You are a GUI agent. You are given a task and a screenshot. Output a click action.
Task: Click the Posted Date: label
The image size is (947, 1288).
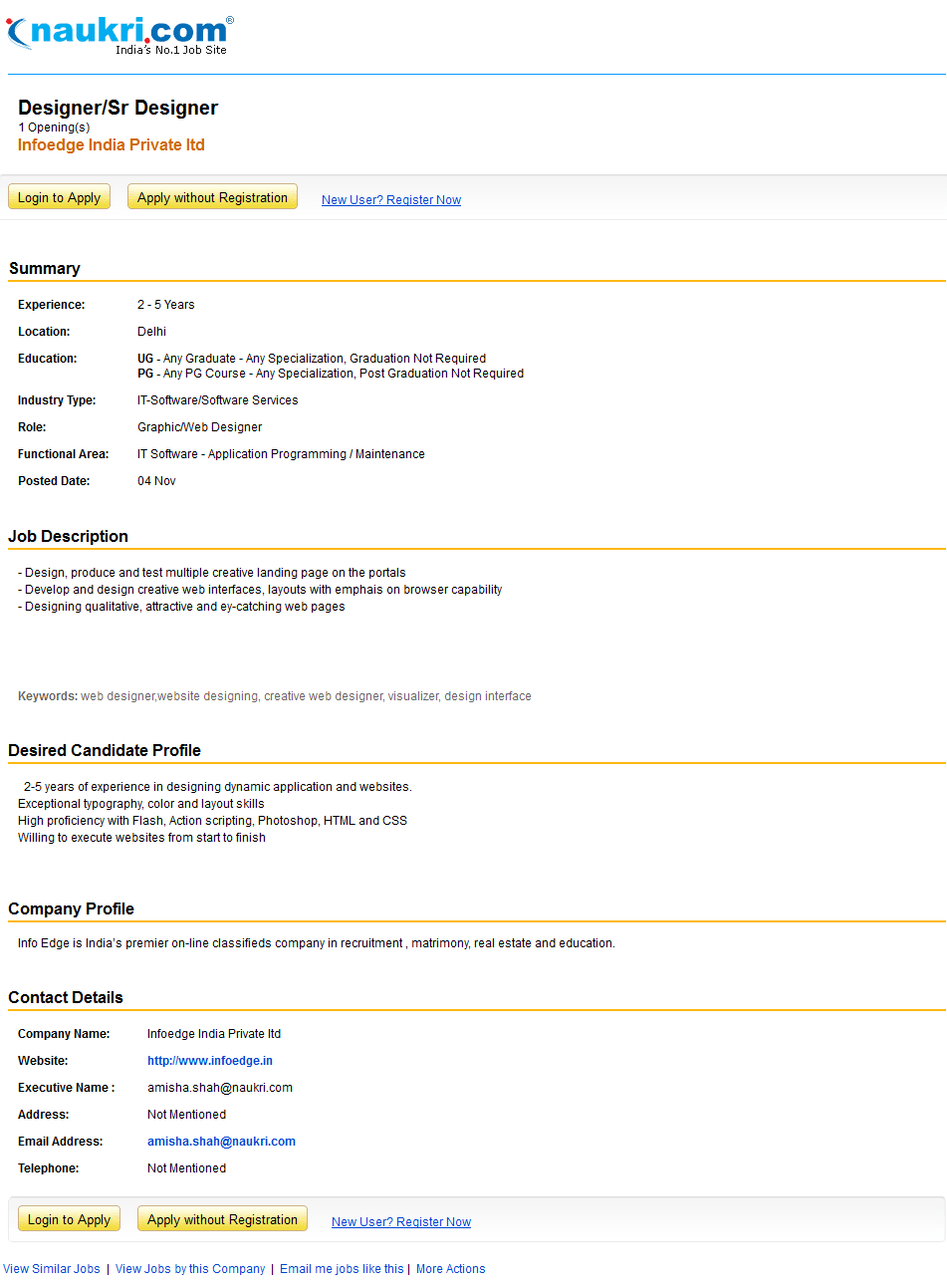(x=54, y=481)
